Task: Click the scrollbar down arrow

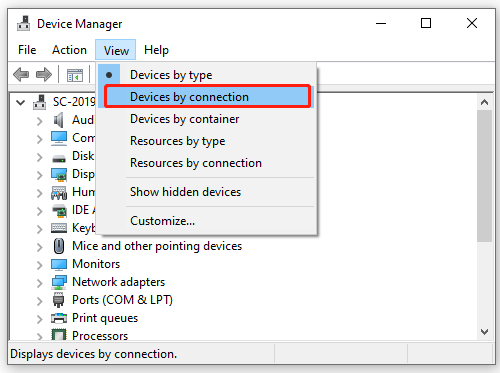Action: (x=485, y=332)
